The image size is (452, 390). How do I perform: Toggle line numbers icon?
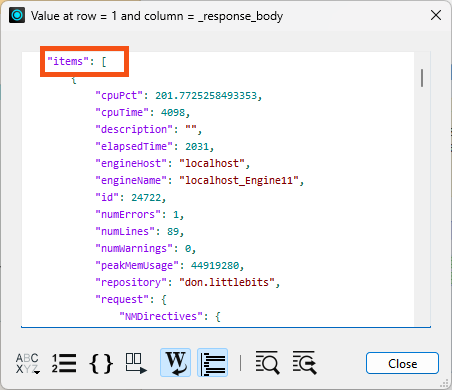tap(64, 363)
